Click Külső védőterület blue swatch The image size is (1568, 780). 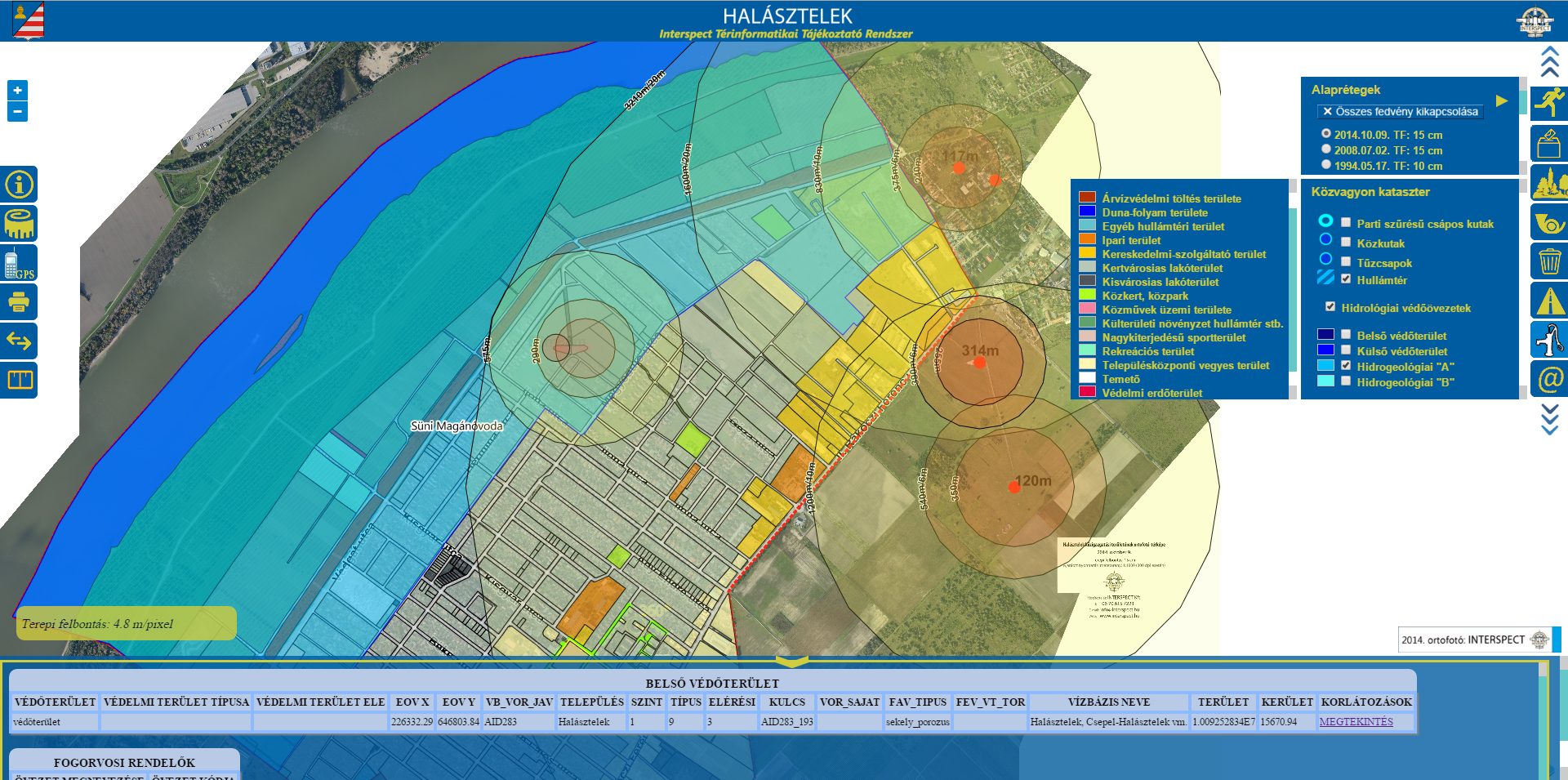pos(1325,350)
